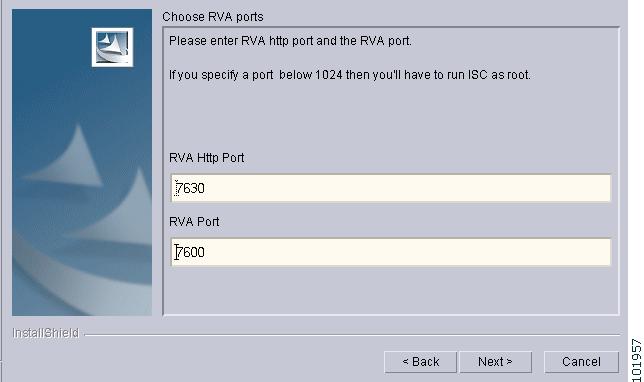
Task: Click the "RVA Port" label
Action: click(x=194, y=222)
